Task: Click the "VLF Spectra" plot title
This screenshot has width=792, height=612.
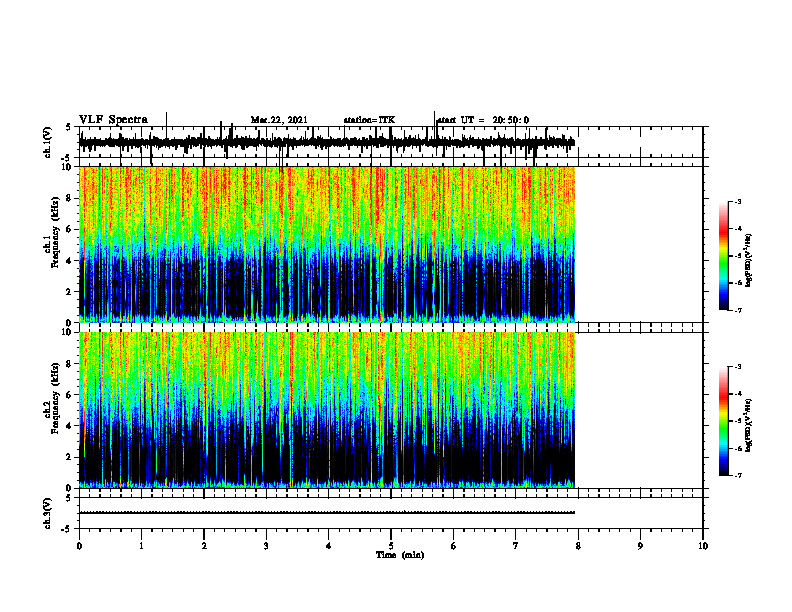Action: 113,120
